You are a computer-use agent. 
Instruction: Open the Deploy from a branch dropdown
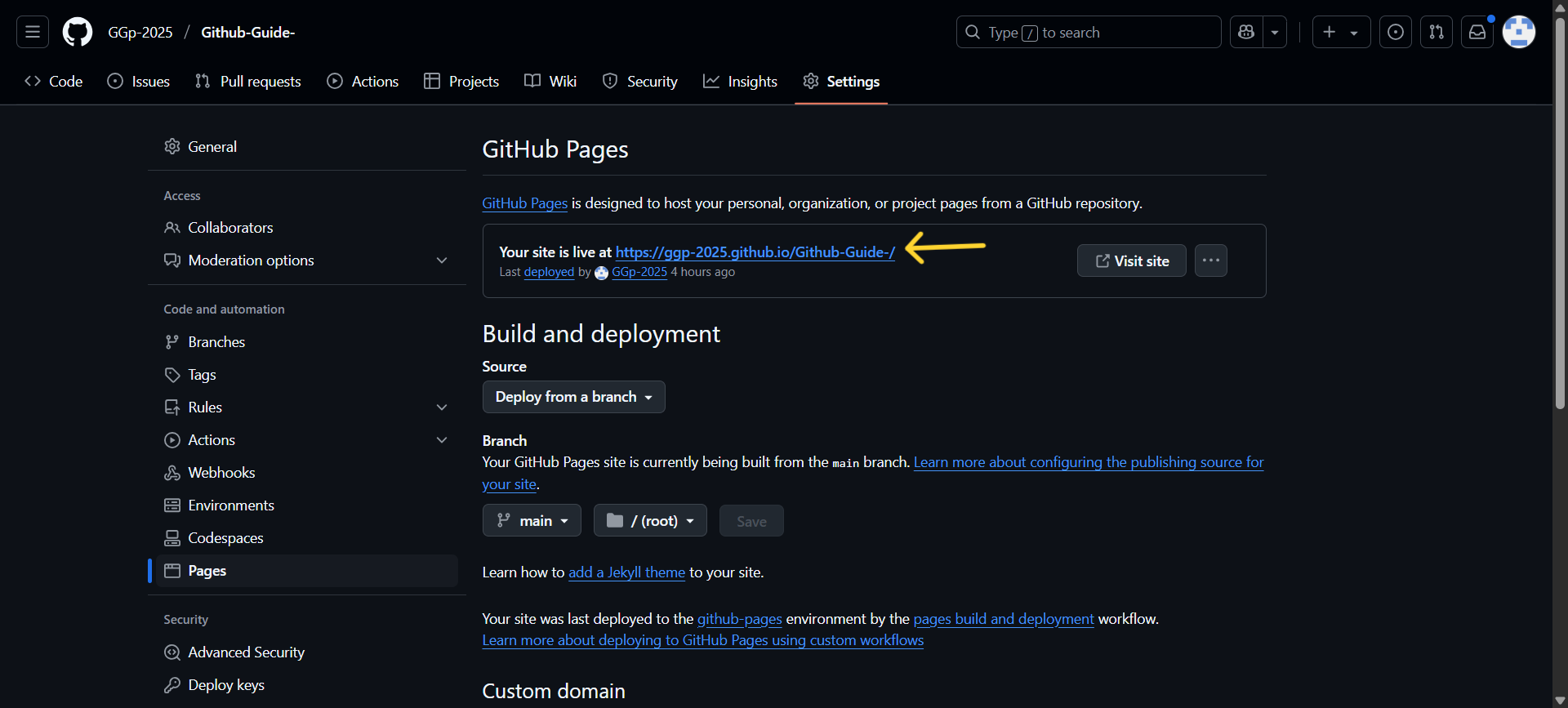573,396
